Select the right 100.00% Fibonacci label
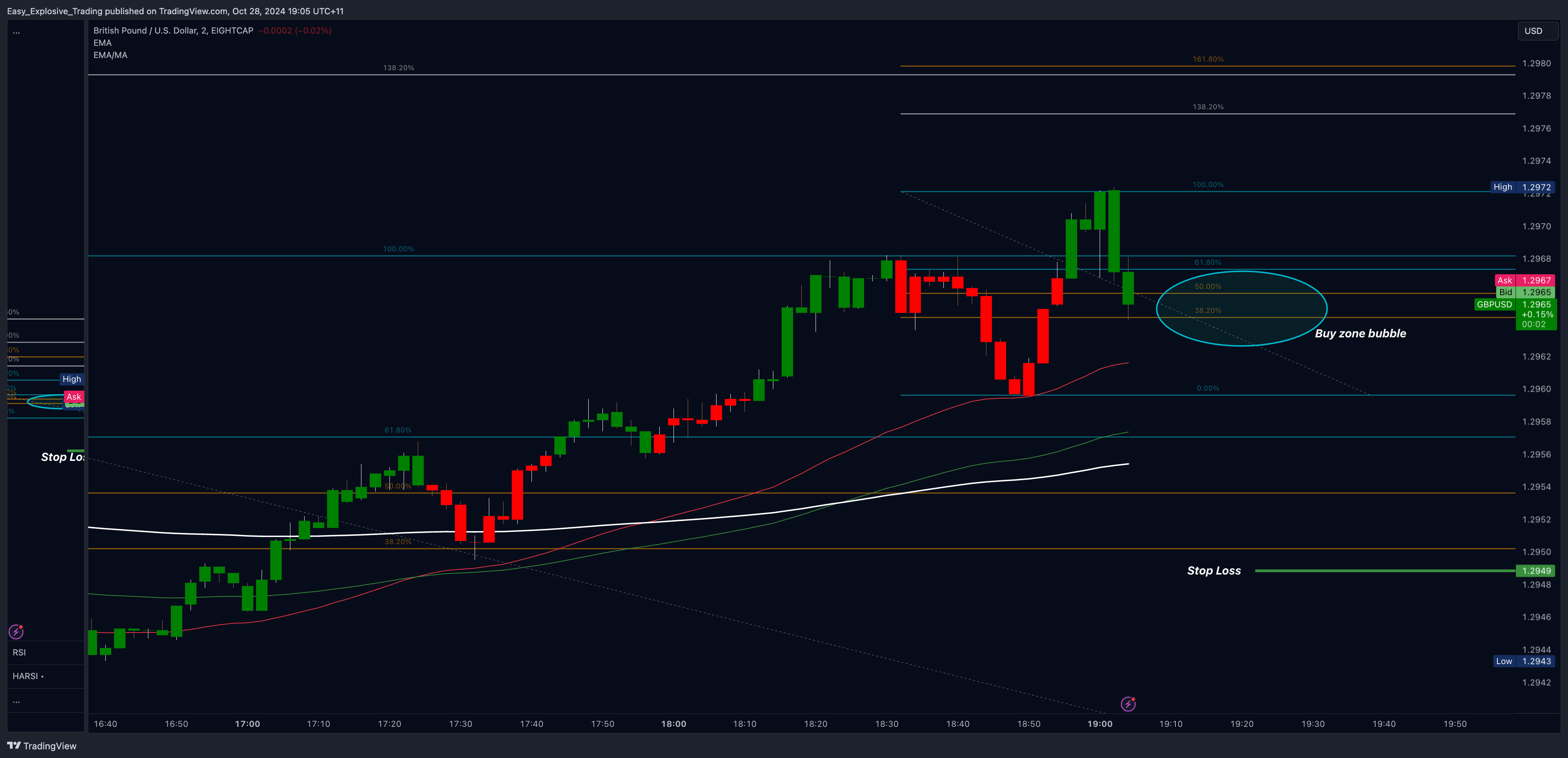This screenshot has width=1568, height=758. (x=1208, y=185)
